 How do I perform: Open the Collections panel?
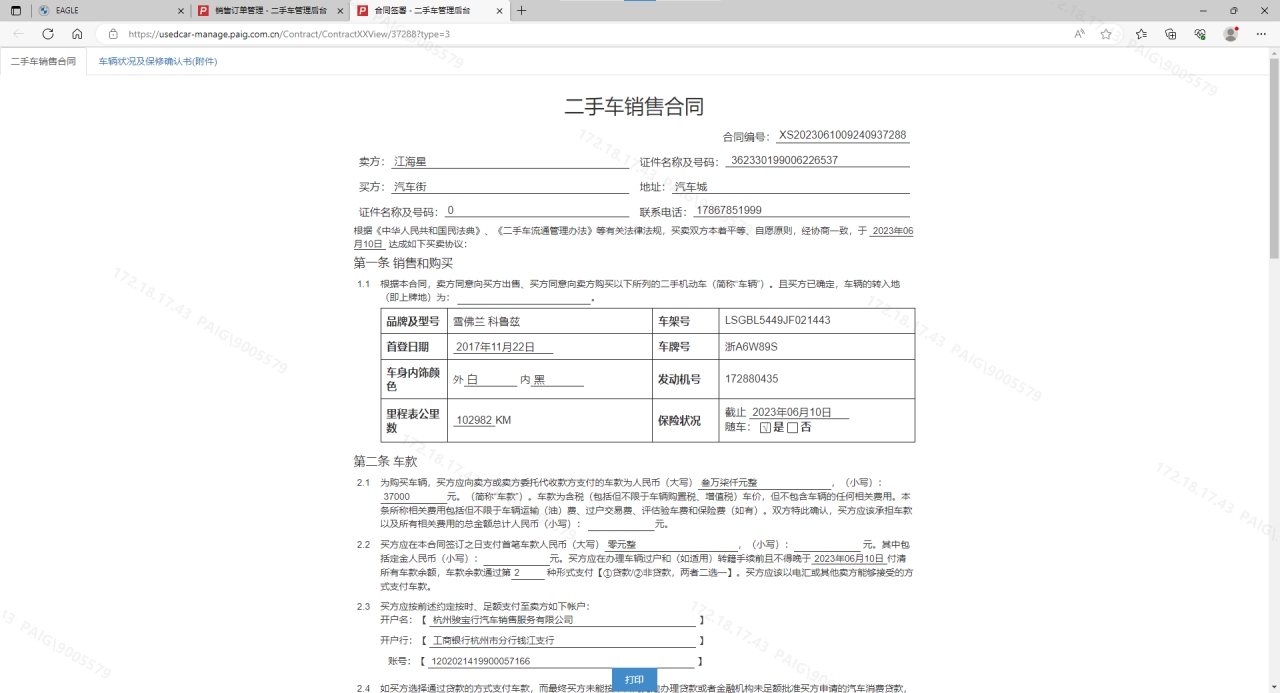(x=1171, y=33)
